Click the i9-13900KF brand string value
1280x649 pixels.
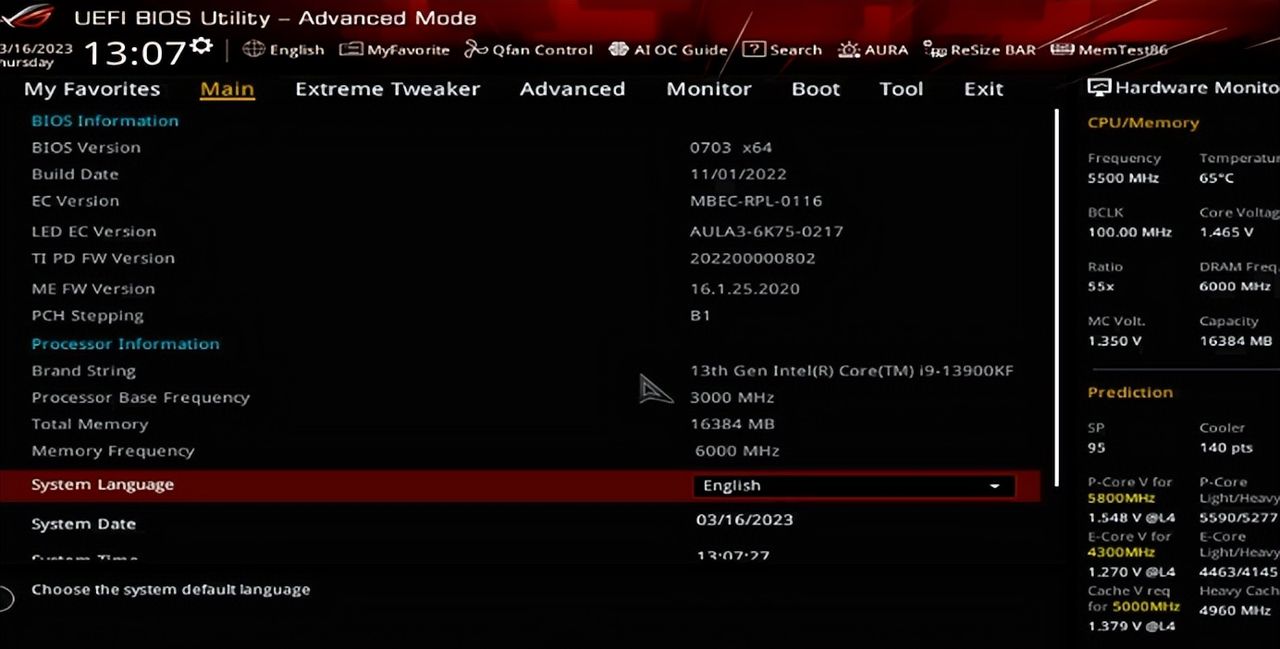tap(852, 371)
